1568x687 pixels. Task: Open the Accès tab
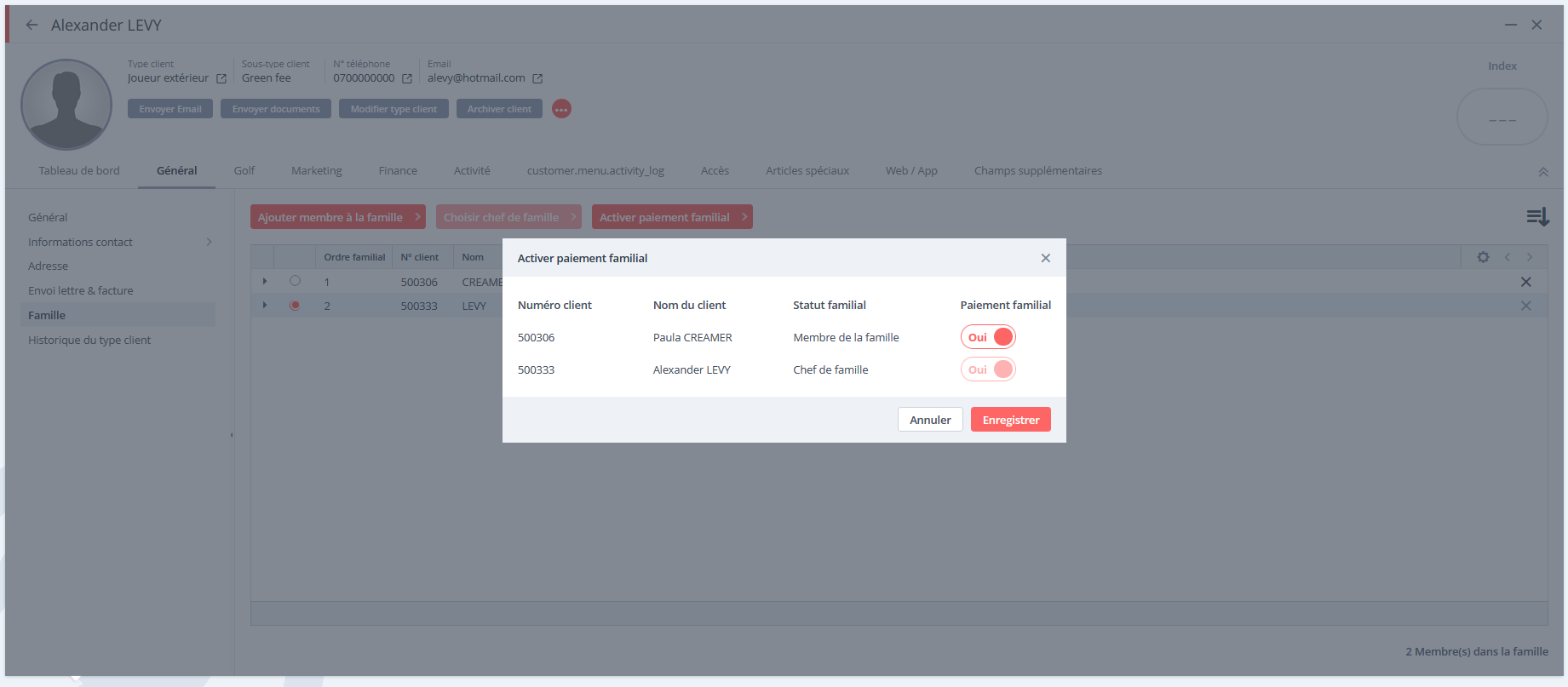[x=715, y=171]
